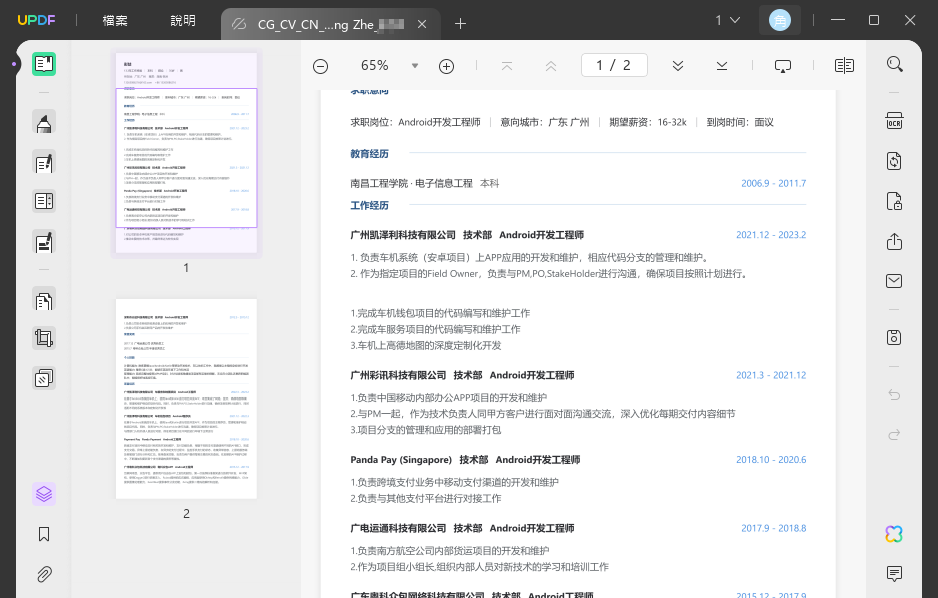This screenshot has height=598, width=938.
Task: Click the 2018.10 - 2020.6 date
Action: pos(771,460)
